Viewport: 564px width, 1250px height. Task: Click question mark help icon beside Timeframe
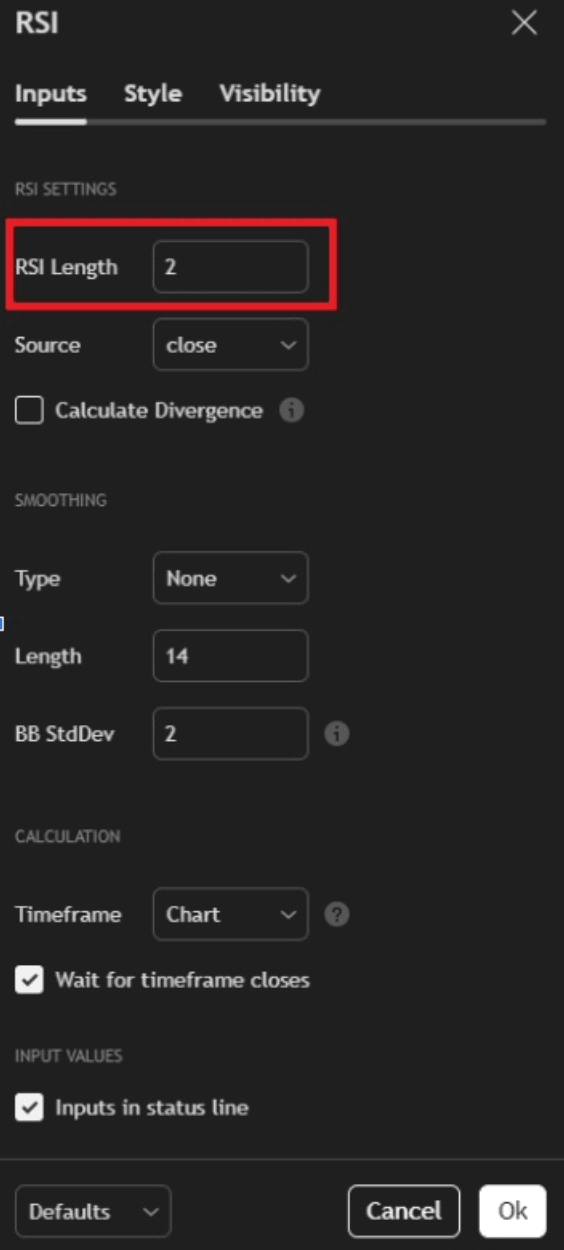[x=337, y=915]
